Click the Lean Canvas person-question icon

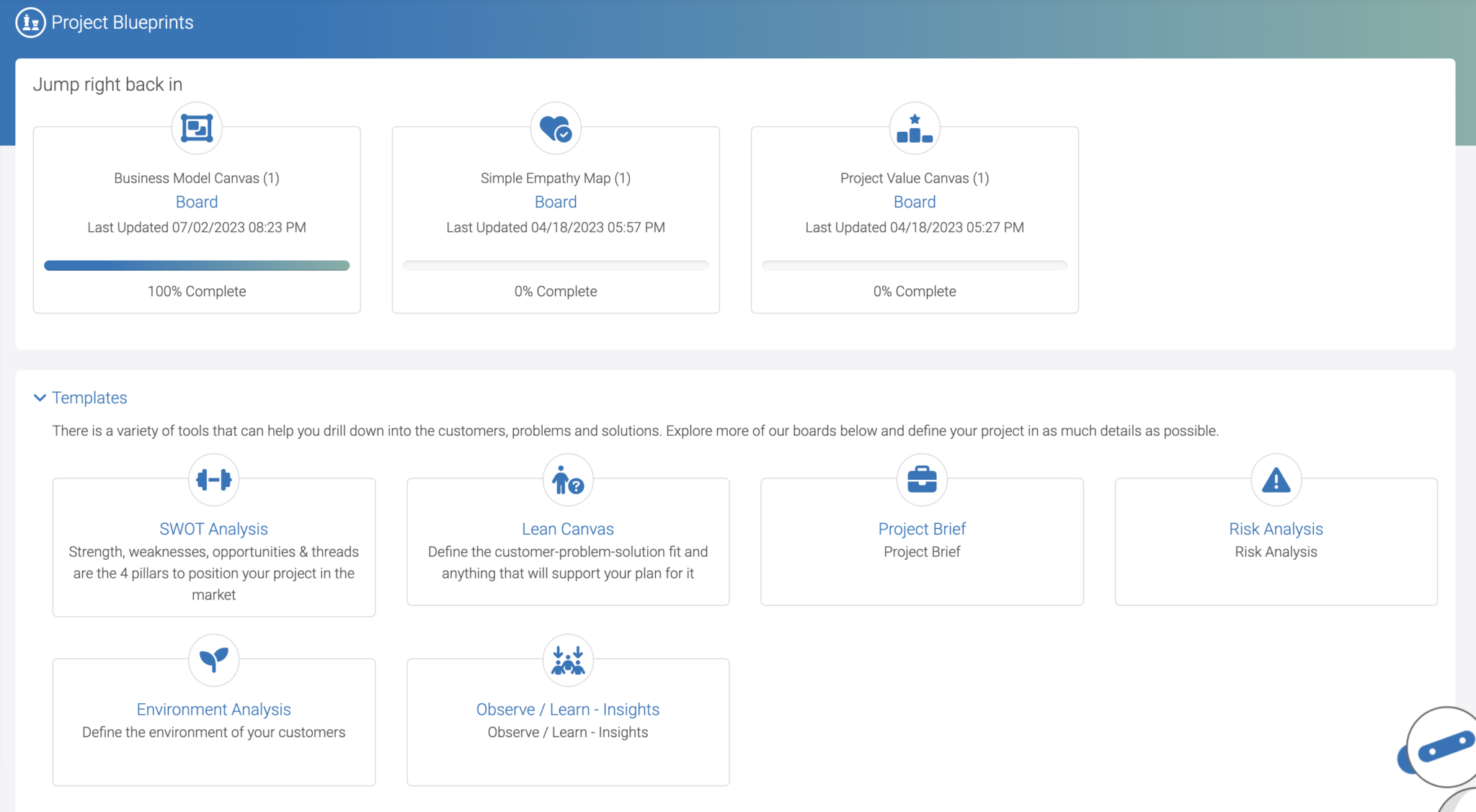568,479
